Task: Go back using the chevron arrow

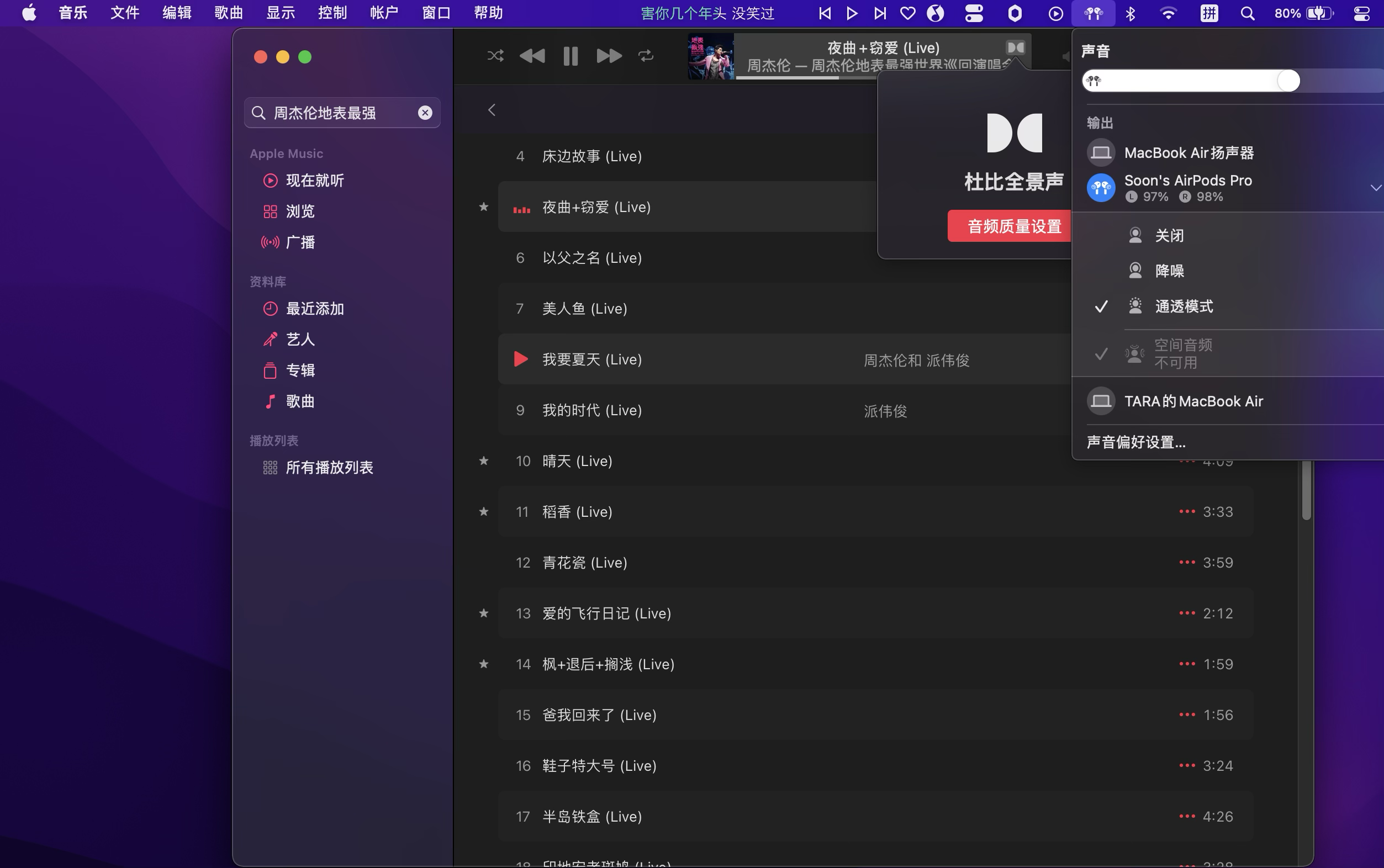Action: [492, 110]
